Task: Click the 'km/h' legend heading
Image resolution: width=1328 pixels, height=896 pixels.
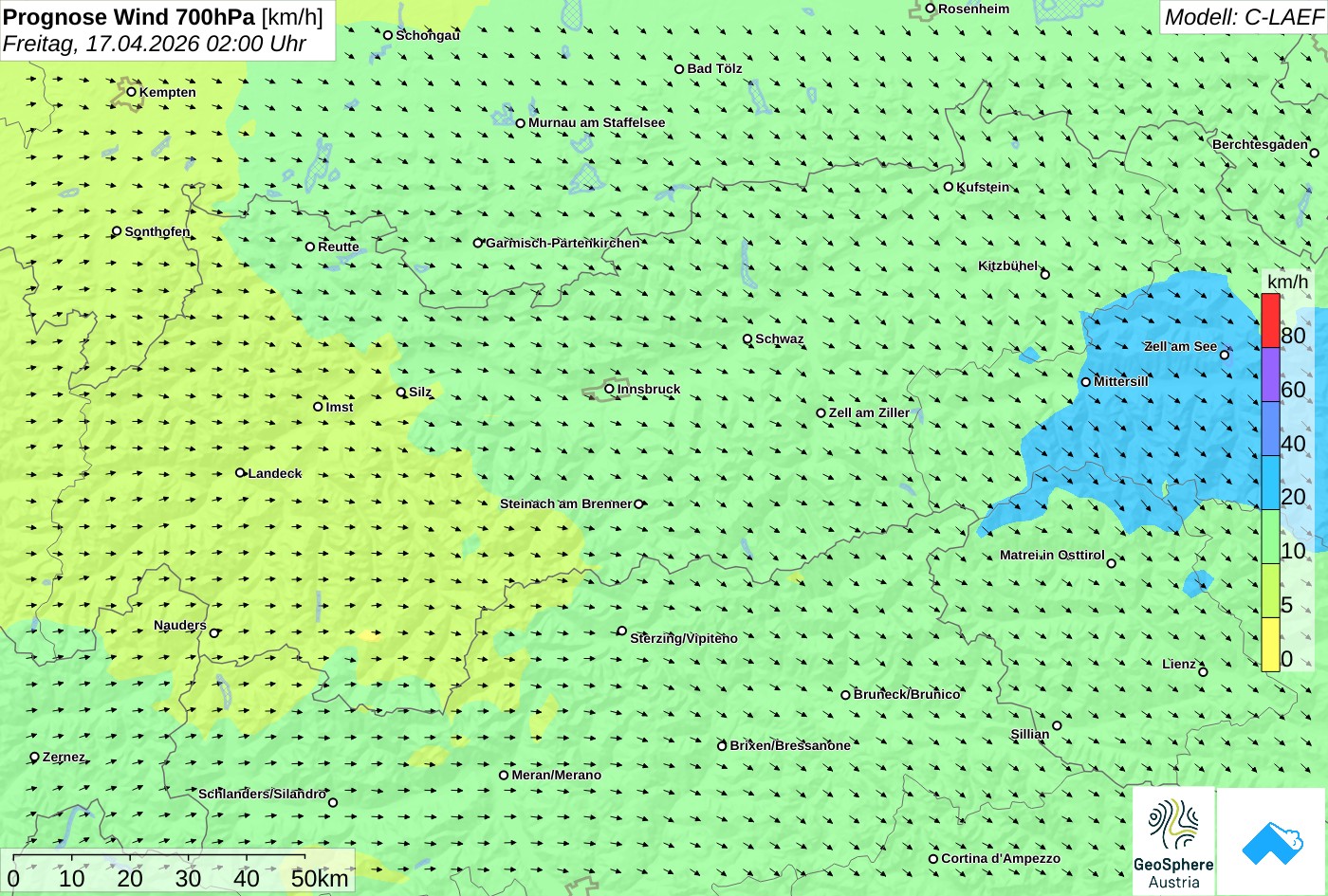Action: point(1287,282)
